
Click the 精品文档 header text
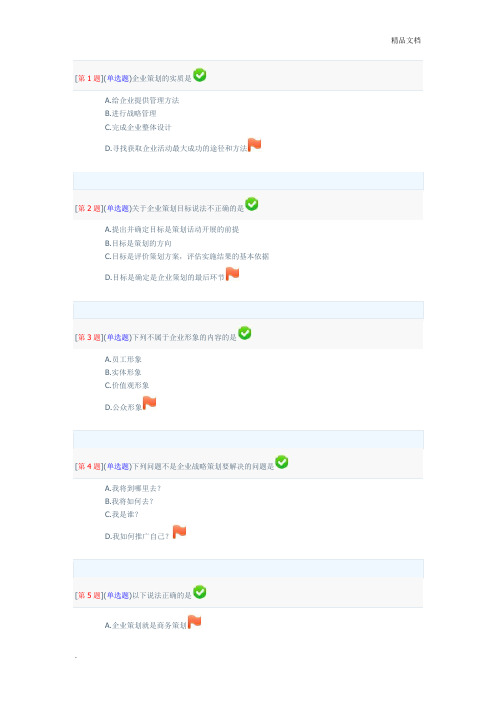(406, 40)
